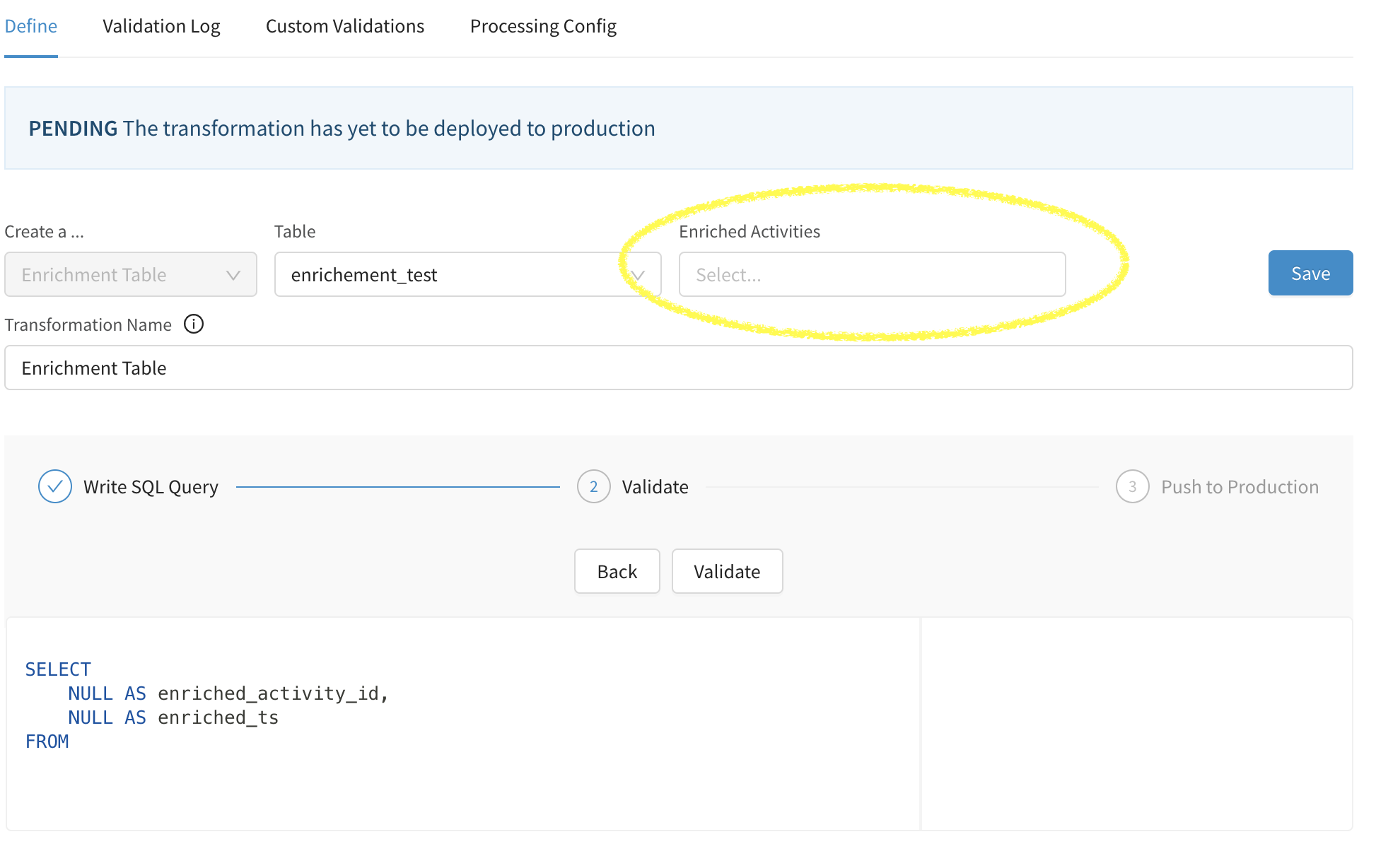Open the Enriched Activities select box
The image size is (1376, 868).
[871, 275]
